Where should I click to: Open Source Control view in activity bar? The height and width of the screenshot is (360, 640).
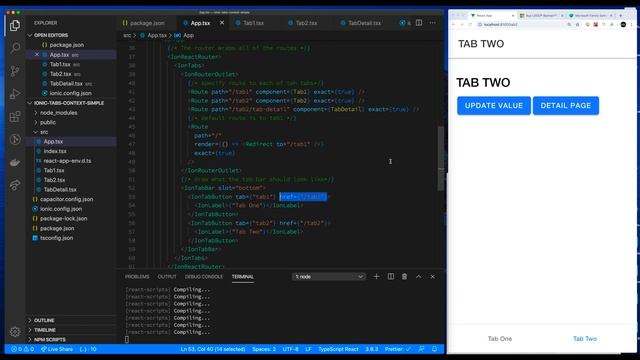tap(15, 71)
